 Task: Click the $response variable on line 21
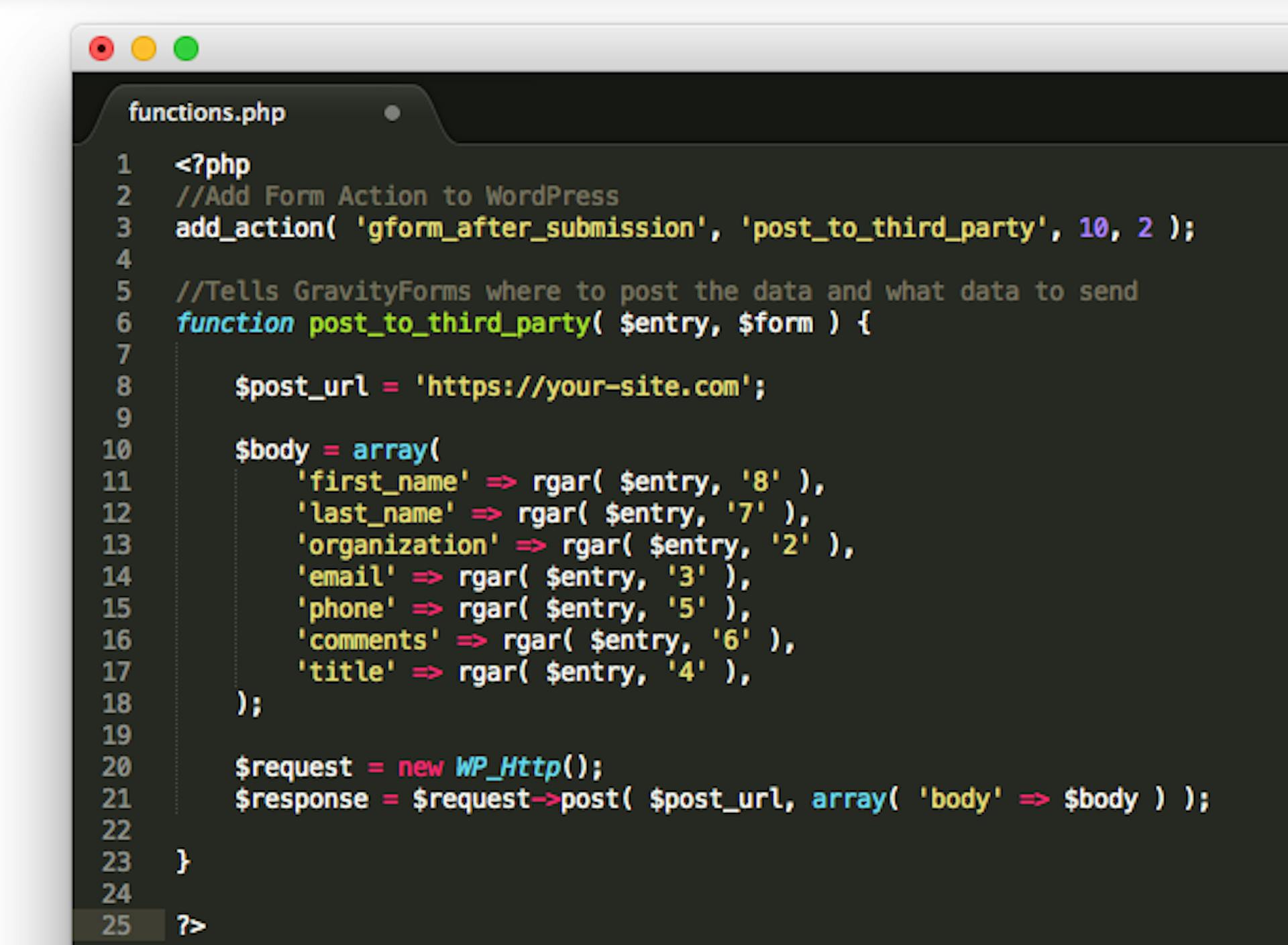pos(301,799)
